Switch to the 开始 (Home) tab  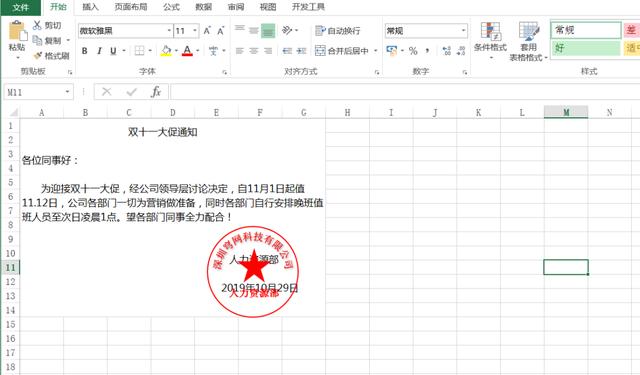point(58,7)
